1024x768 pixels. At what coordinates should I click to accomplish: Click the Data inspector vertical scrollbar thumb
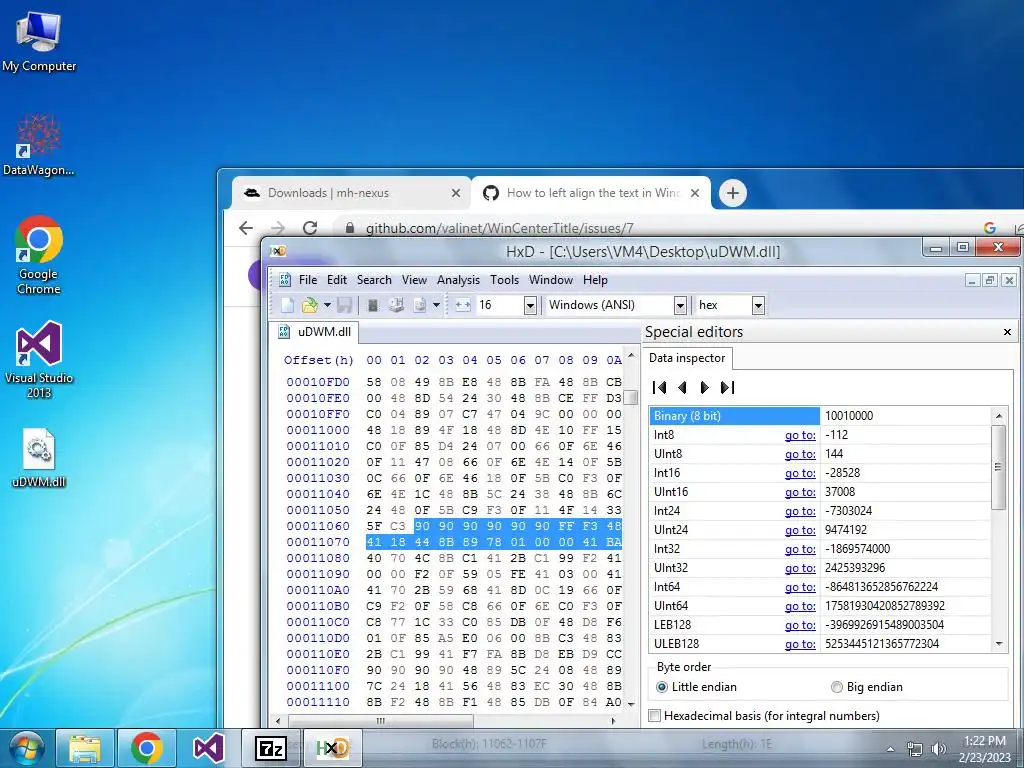click(x=998, y=467)
